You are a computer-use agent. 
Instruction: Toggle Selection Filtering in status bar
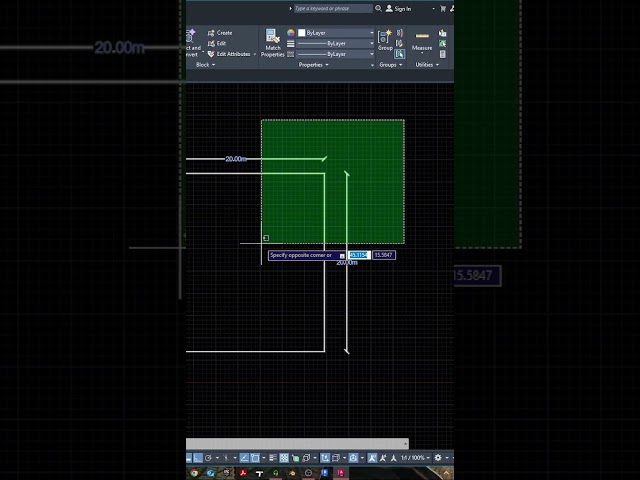pos(336,458)
